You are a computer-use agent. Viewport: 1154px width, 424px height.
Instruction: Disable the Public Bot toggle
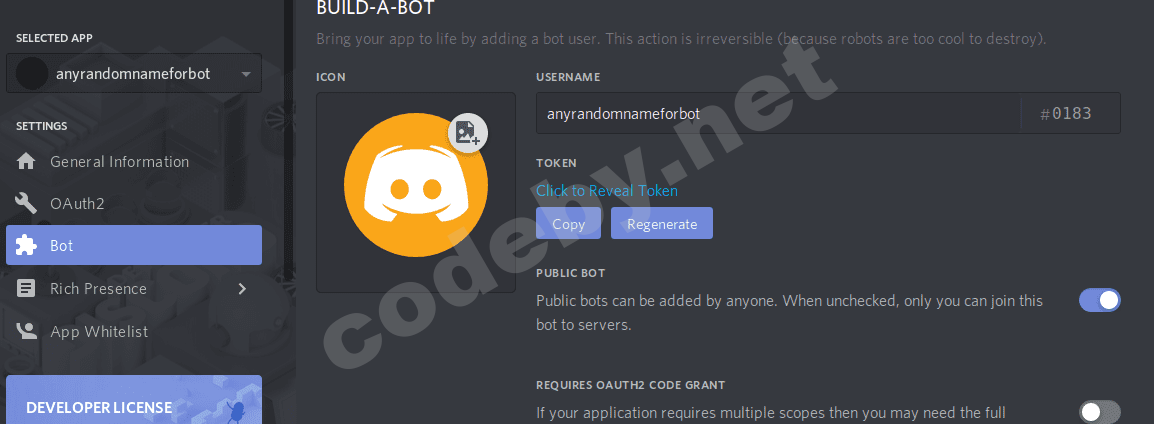tap(1100, 300)
